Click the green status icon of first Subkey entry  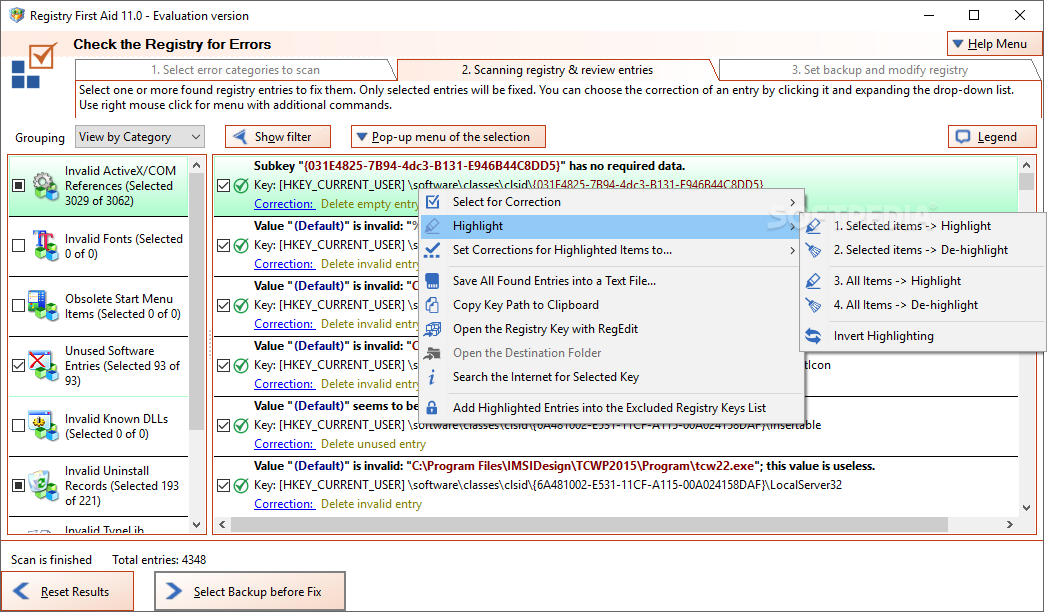242,186
